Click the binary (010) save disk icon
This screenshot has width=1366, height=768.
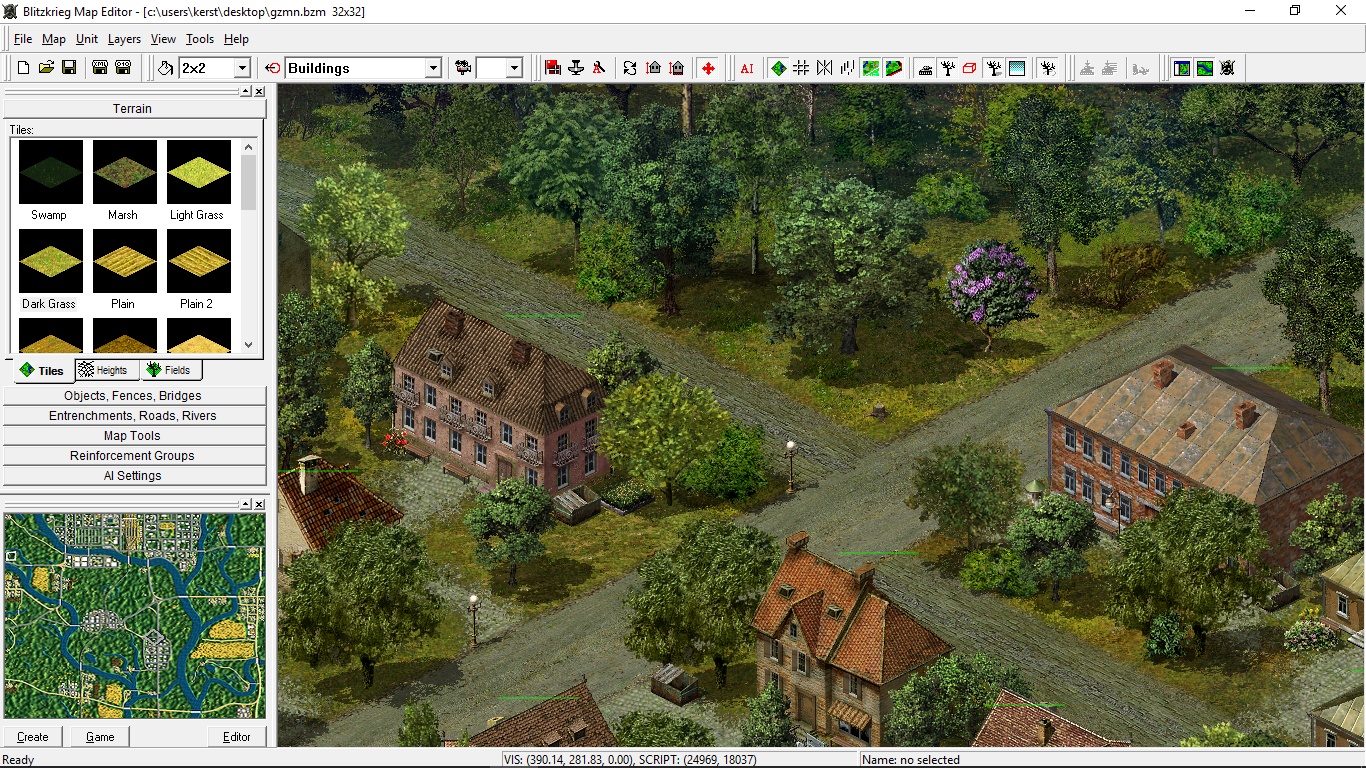coord(123,68)
